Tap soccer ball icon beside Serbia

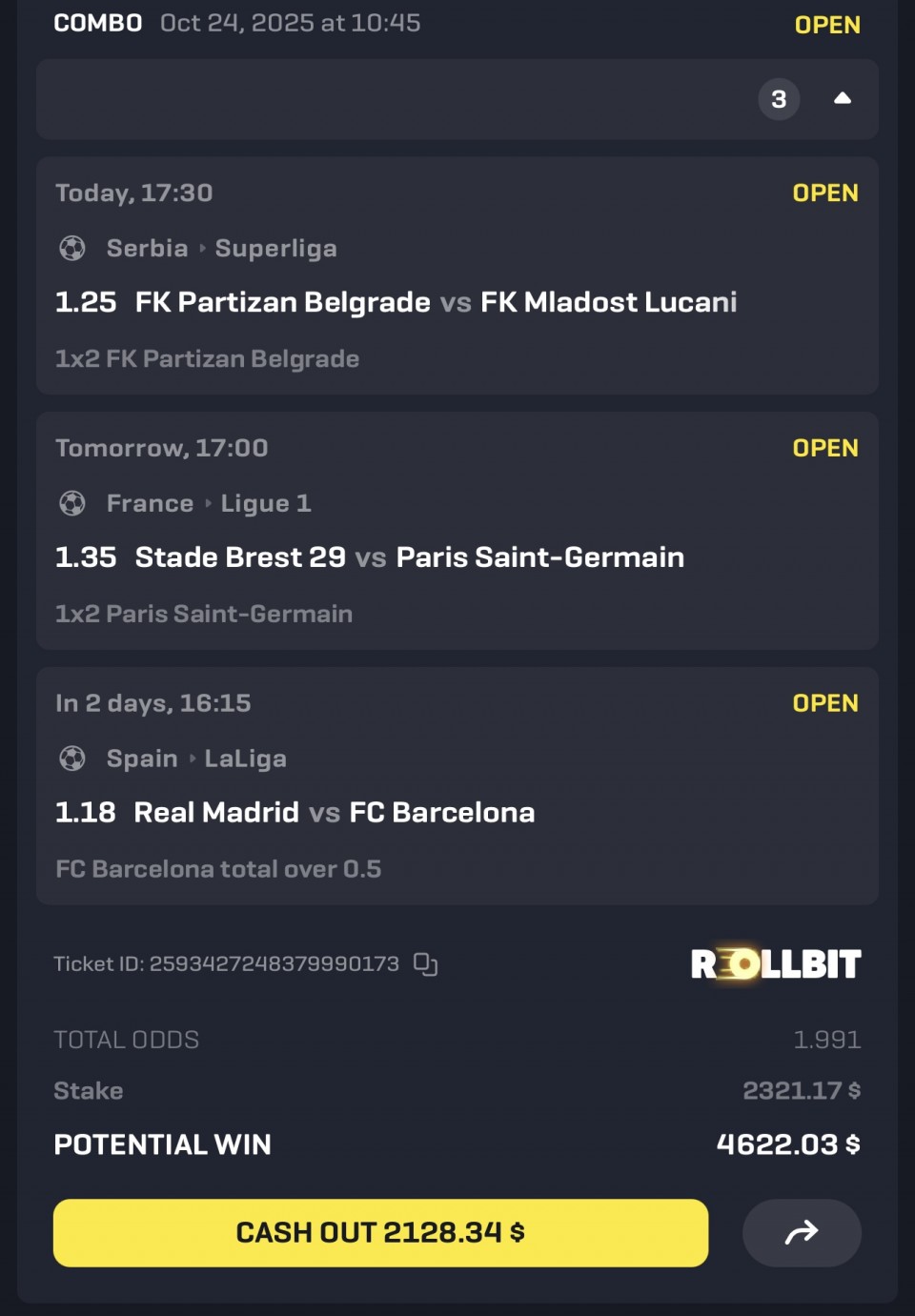(72, 249)
